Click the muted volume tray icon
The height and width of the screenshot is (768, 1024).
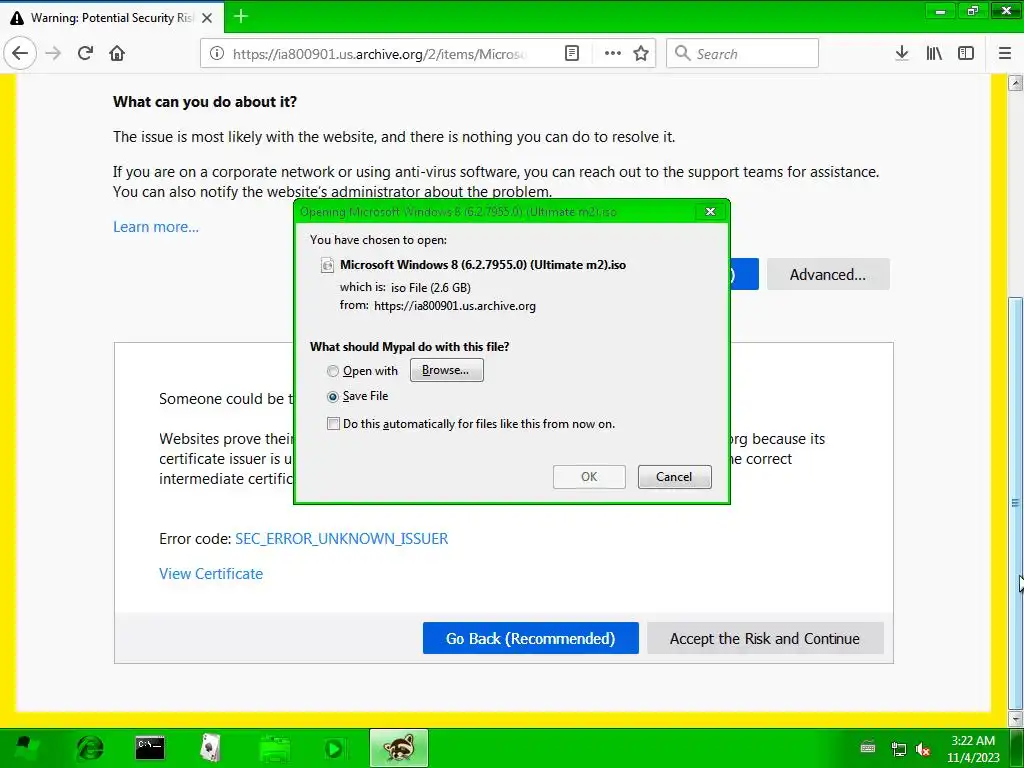pos(923,749)
